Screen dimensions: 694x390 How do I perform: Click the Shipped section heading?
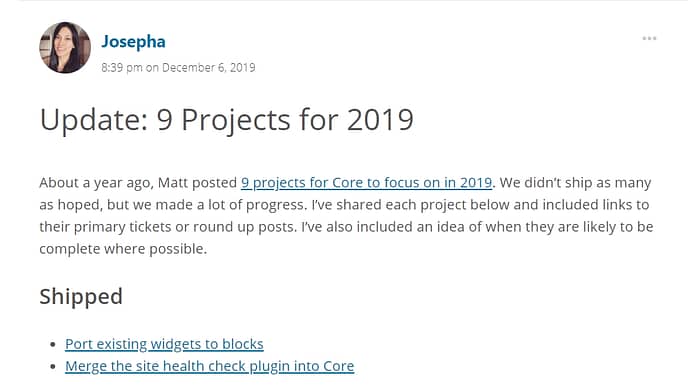point(81,297)
